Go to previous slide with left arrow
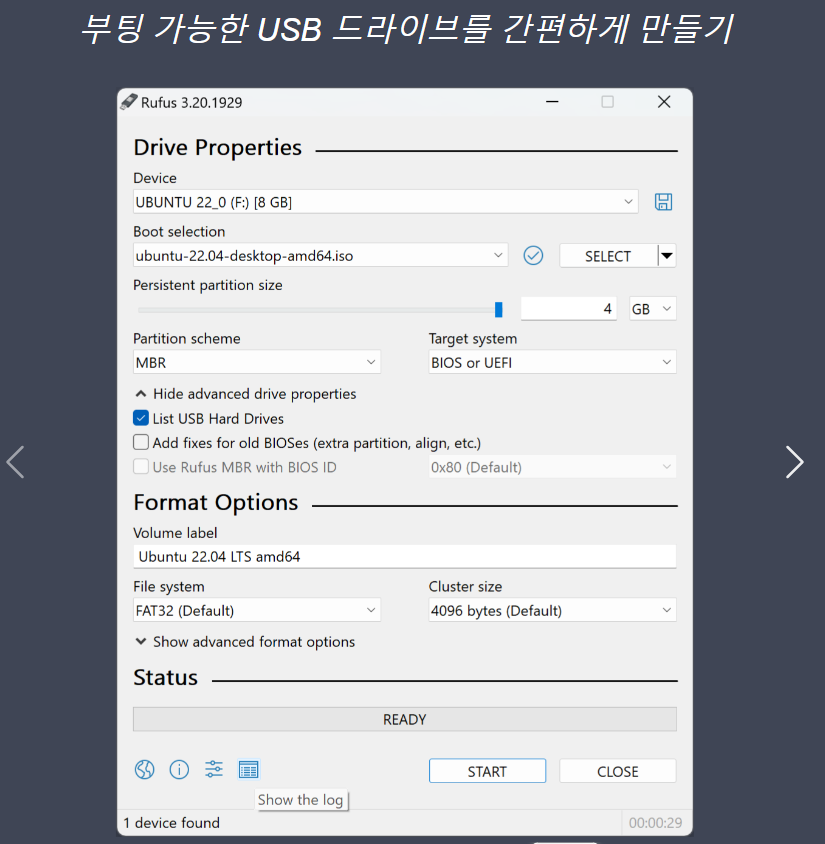The image size is (825, 844). [x=16, y=461]
